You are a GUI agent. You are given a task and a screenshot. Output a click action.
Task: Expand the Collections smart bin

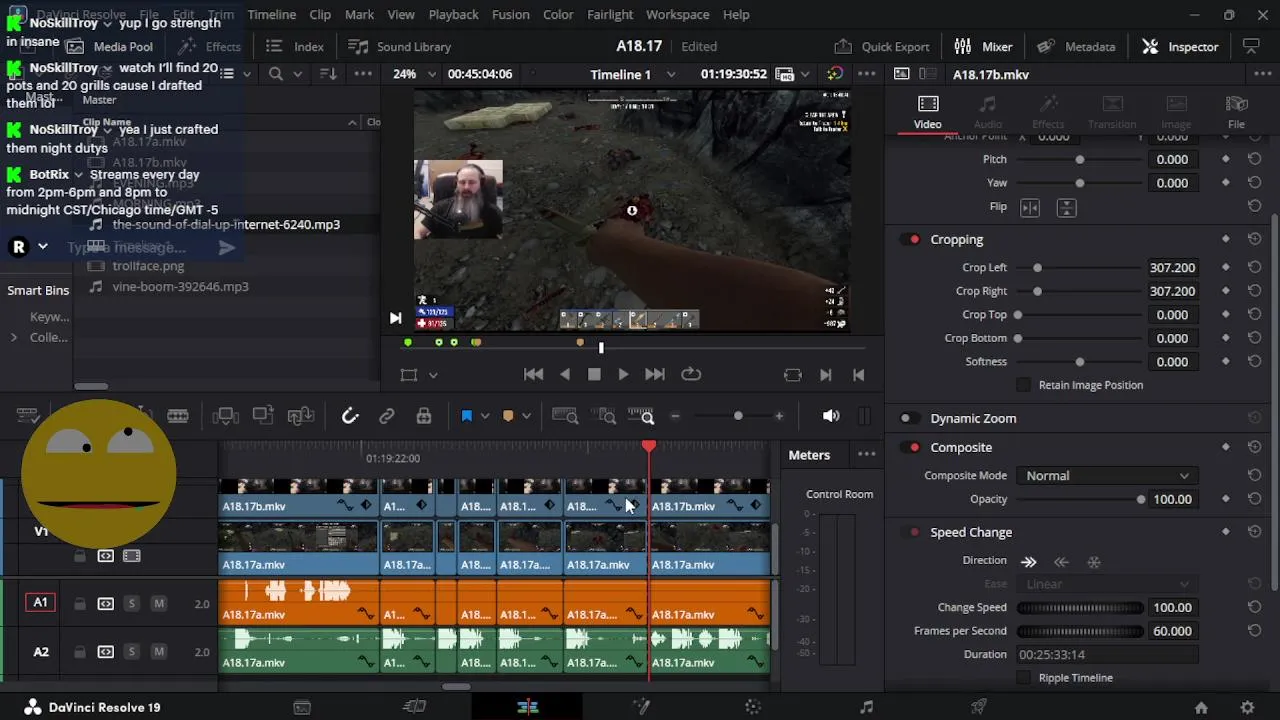pos(14,338)
